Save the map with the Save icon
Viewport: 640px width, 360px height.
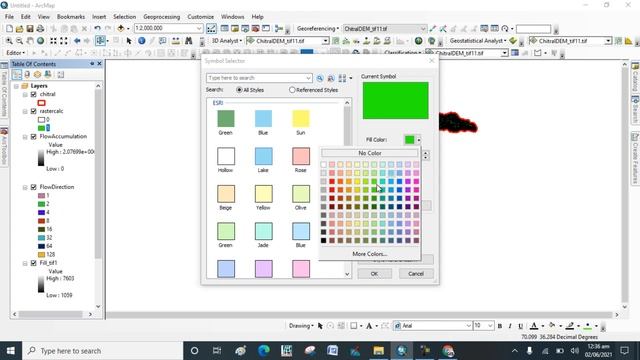click(x=30, y=29)
